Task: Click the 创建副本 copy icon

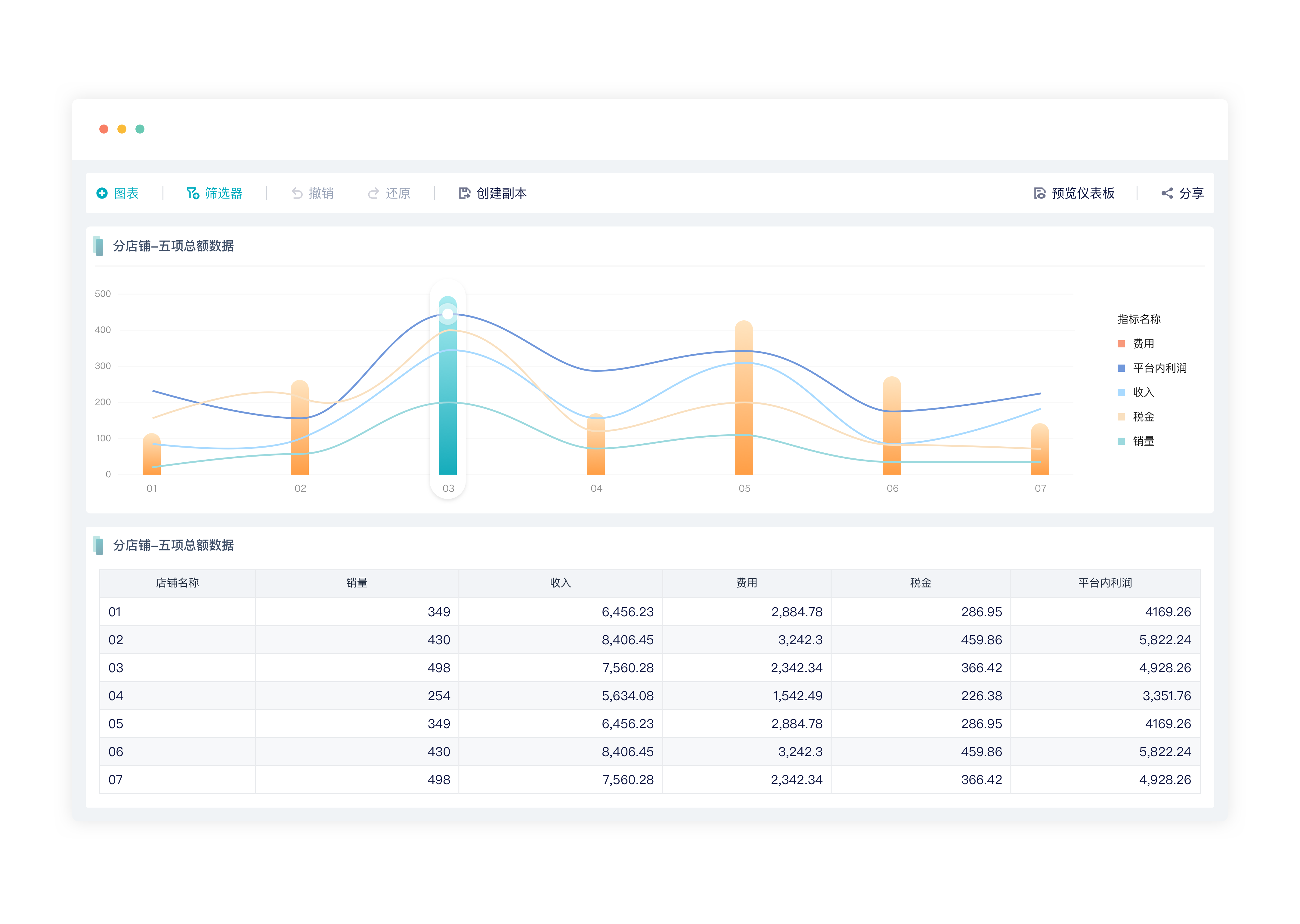Action: click(464, 193)
